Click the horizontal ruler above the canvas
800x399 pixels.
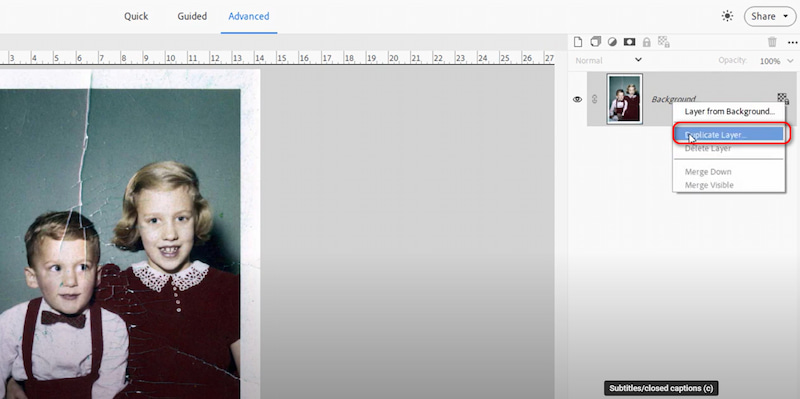pos(277,58)
